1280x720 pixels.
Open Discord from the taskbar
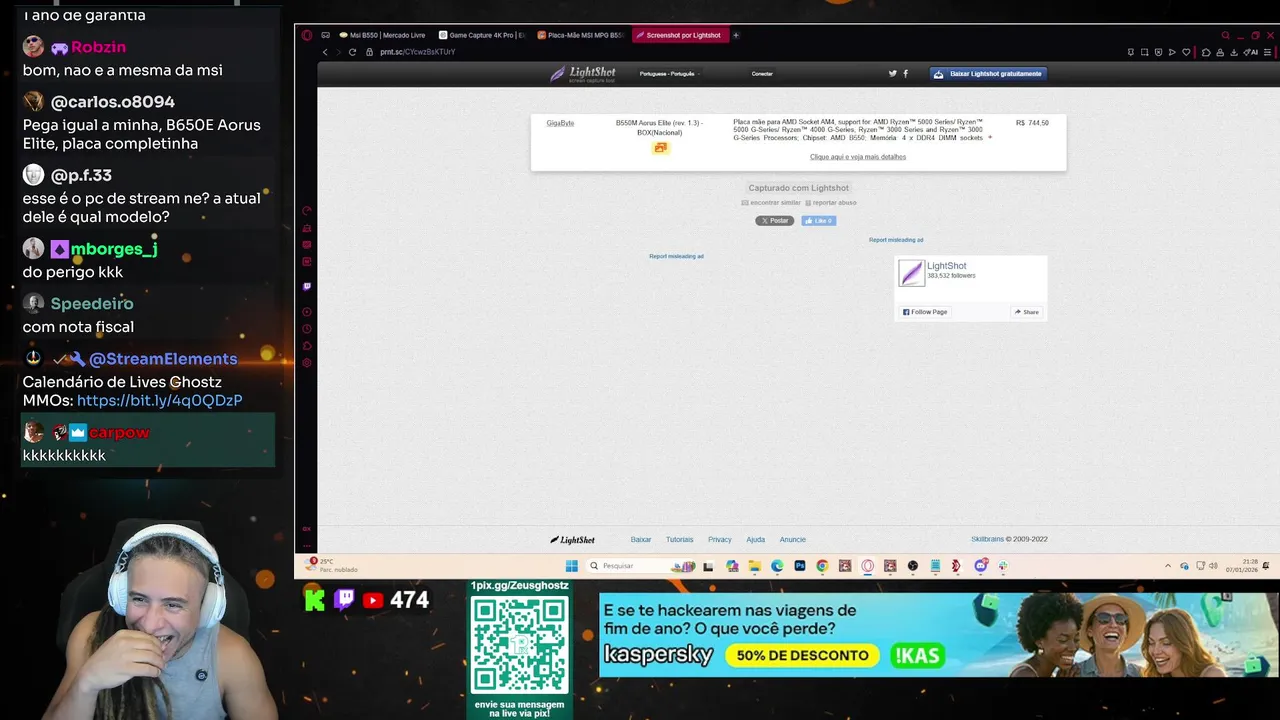(981, 566)
